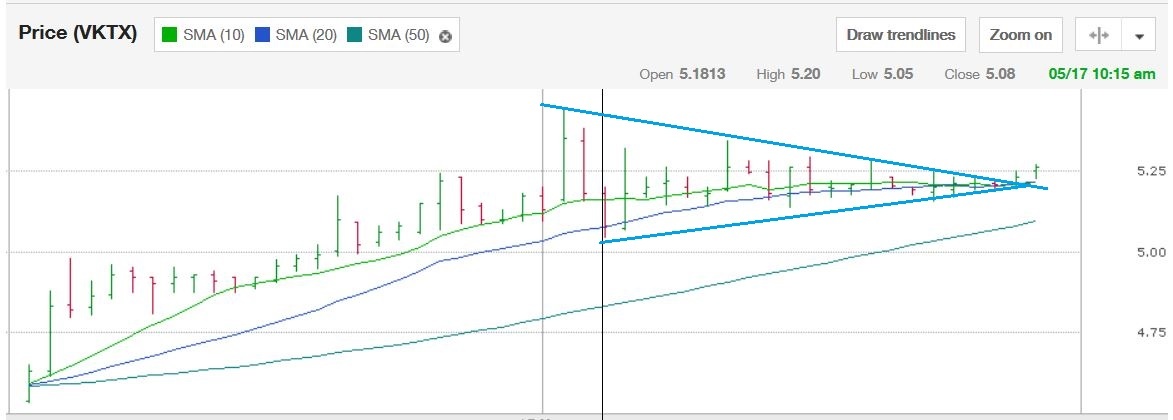The height and width of the screenshot is (420, 1173).
Task: Click the Draw trendlines button
Action: pyautogui.click(x=901, y=35)
